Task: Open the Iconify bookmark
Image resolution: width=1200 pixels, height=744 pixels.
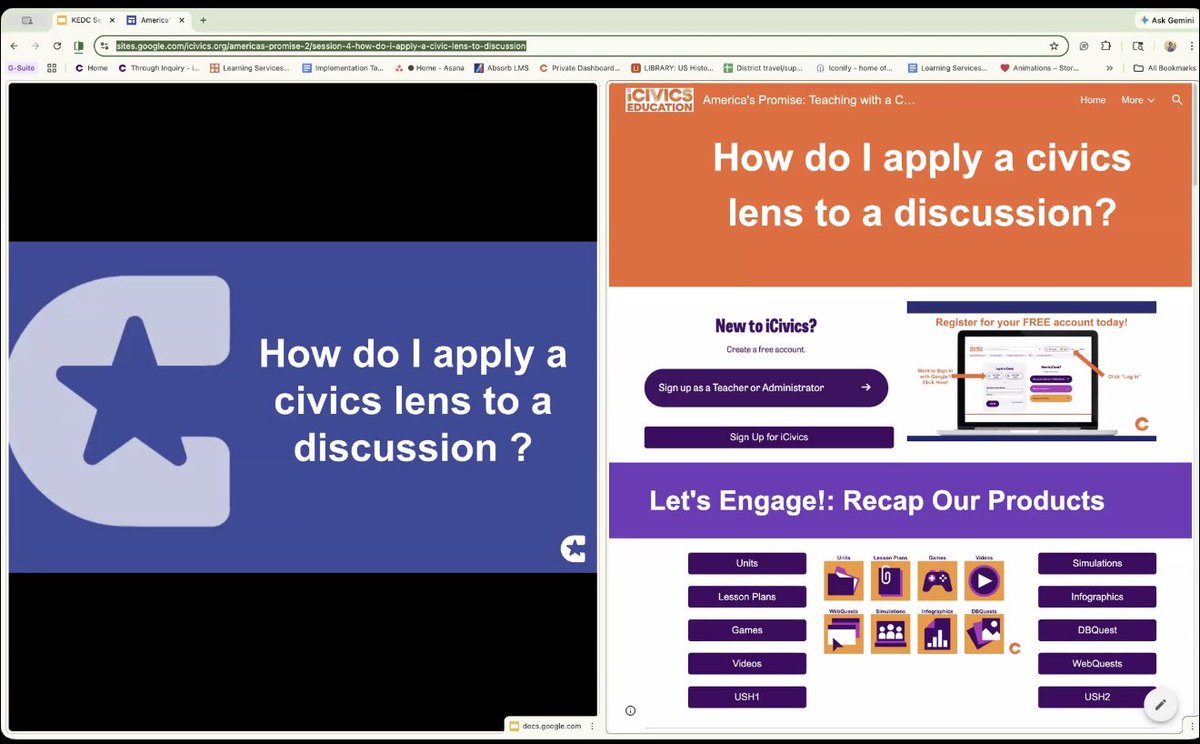Action: coord(855,68)
